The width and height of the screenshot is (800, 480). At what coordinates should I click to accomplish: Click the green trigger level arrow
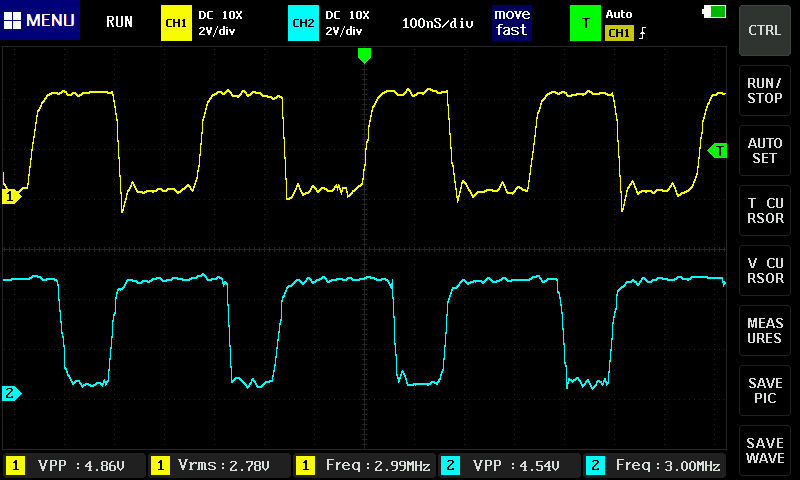(x=717, y=150)
